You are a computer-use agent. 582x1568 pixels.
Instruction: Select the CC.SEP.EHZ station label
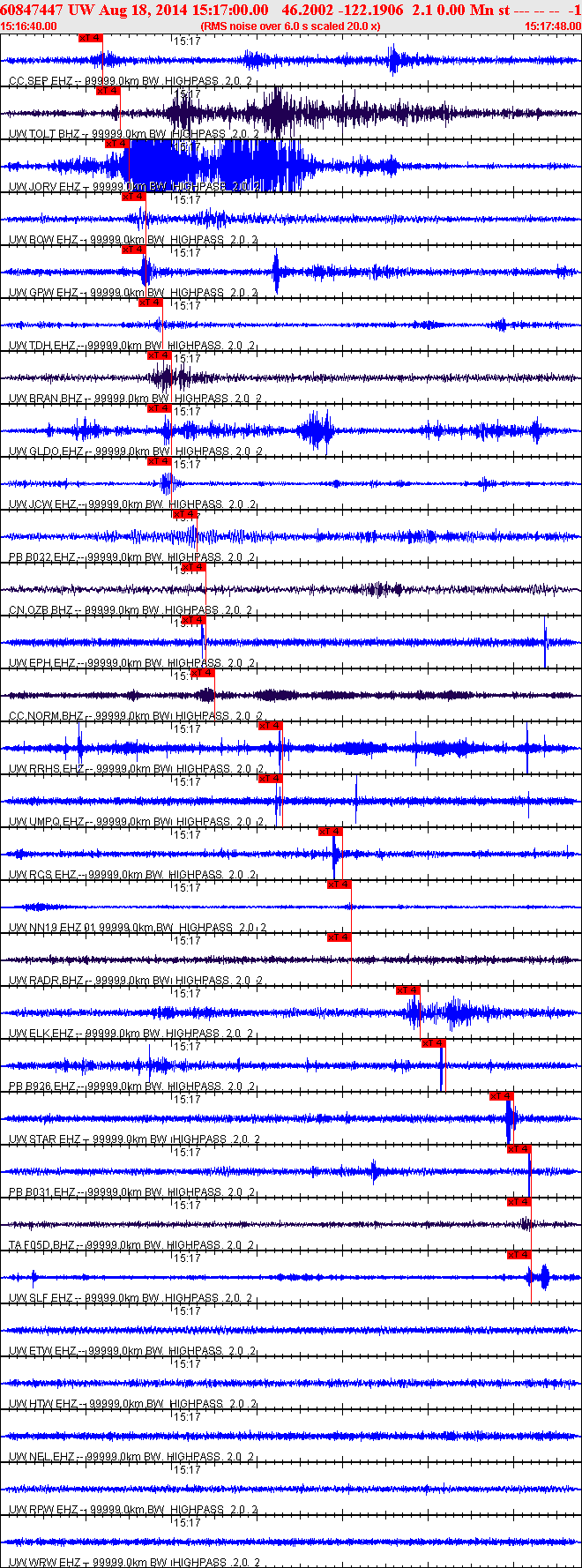(41, 81)
